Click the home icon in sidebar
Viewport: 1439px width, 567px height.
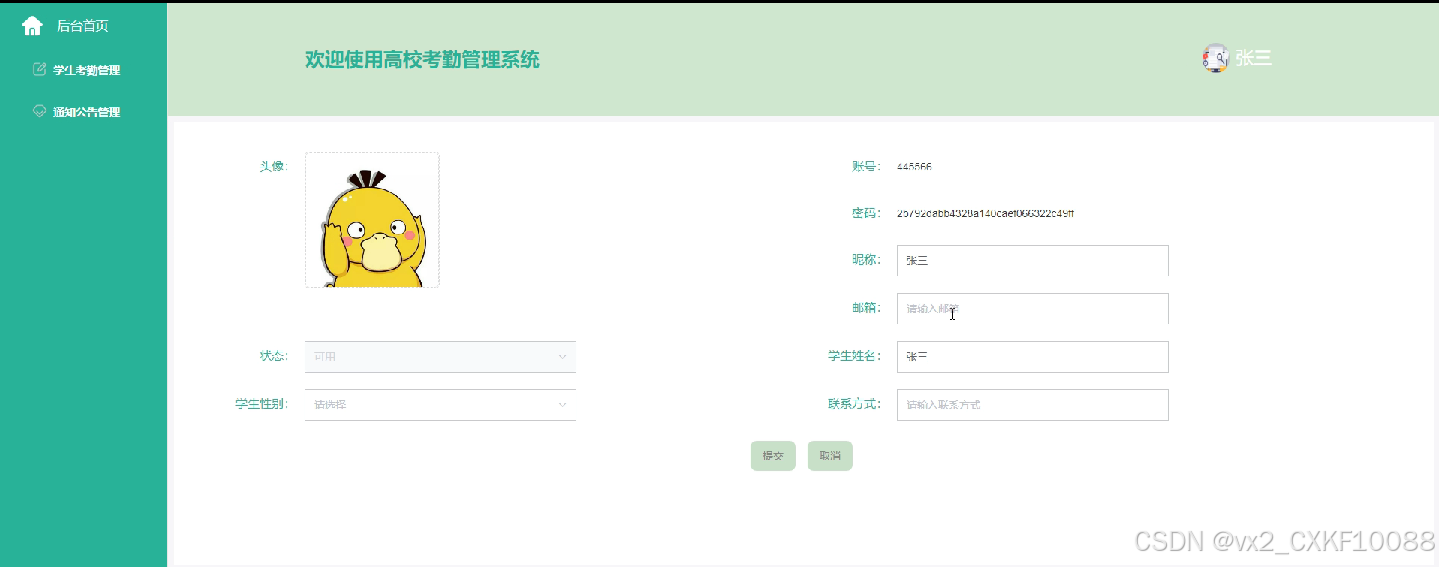(x=32, y=26)
